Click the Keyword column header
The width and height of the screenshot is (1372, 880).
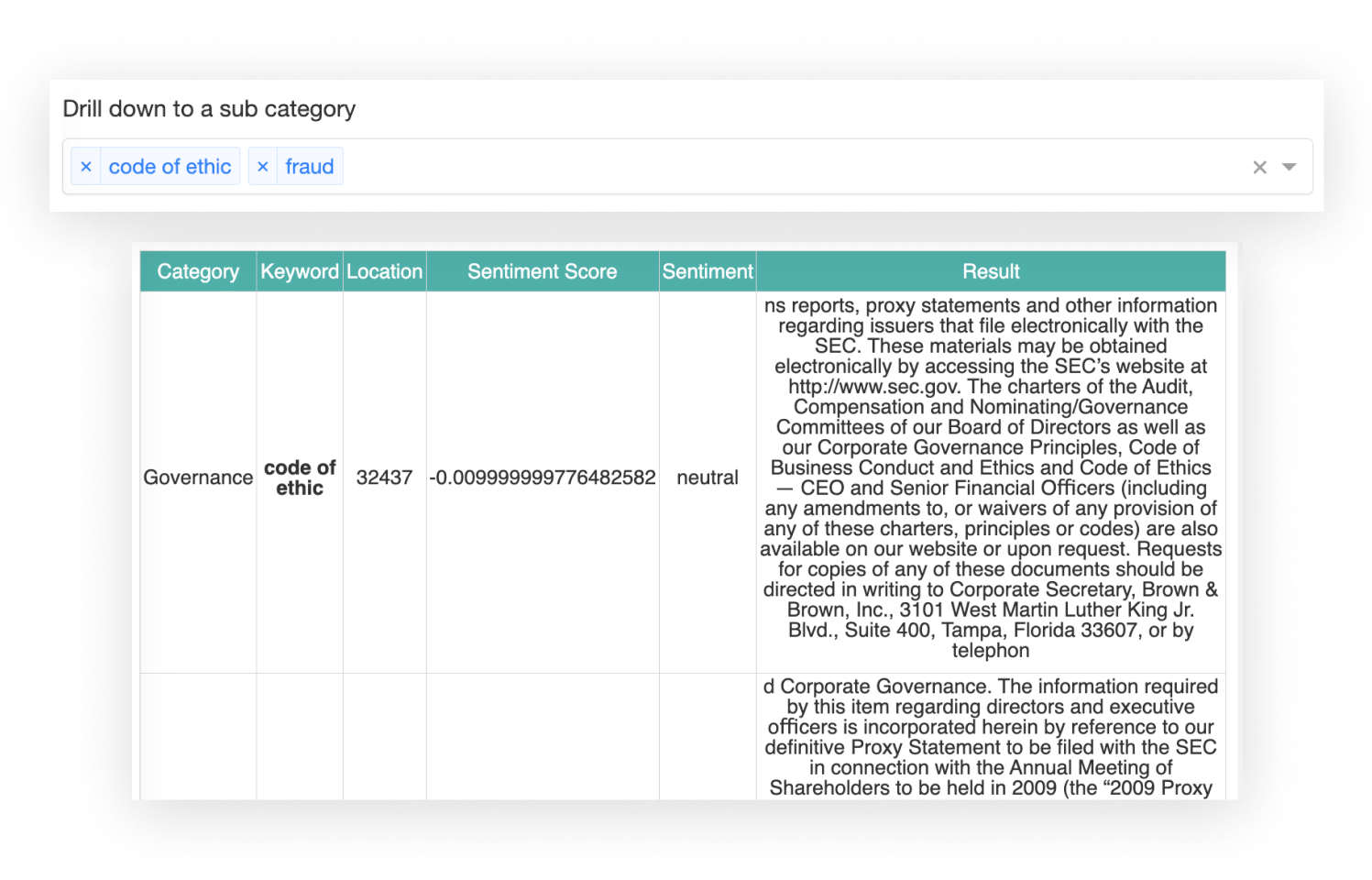[300, 271]
